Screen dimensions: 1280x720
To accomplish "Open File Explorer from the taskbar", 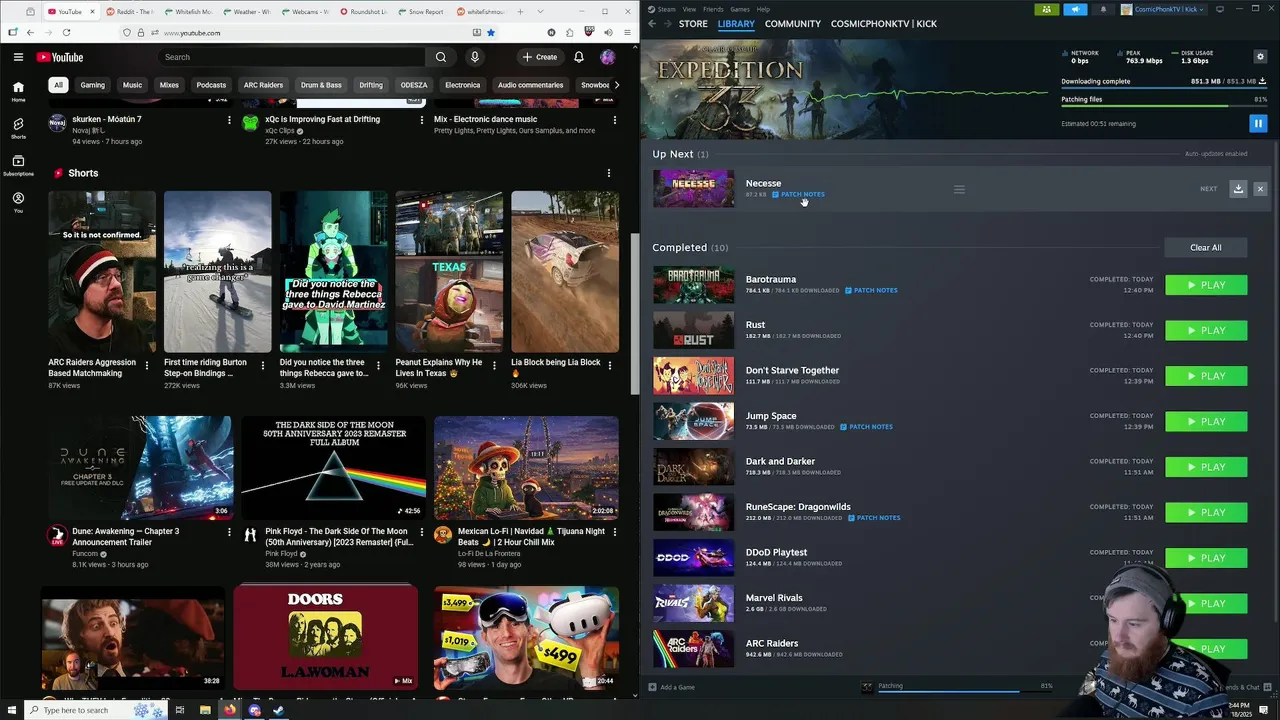I will tap(205, 710).
